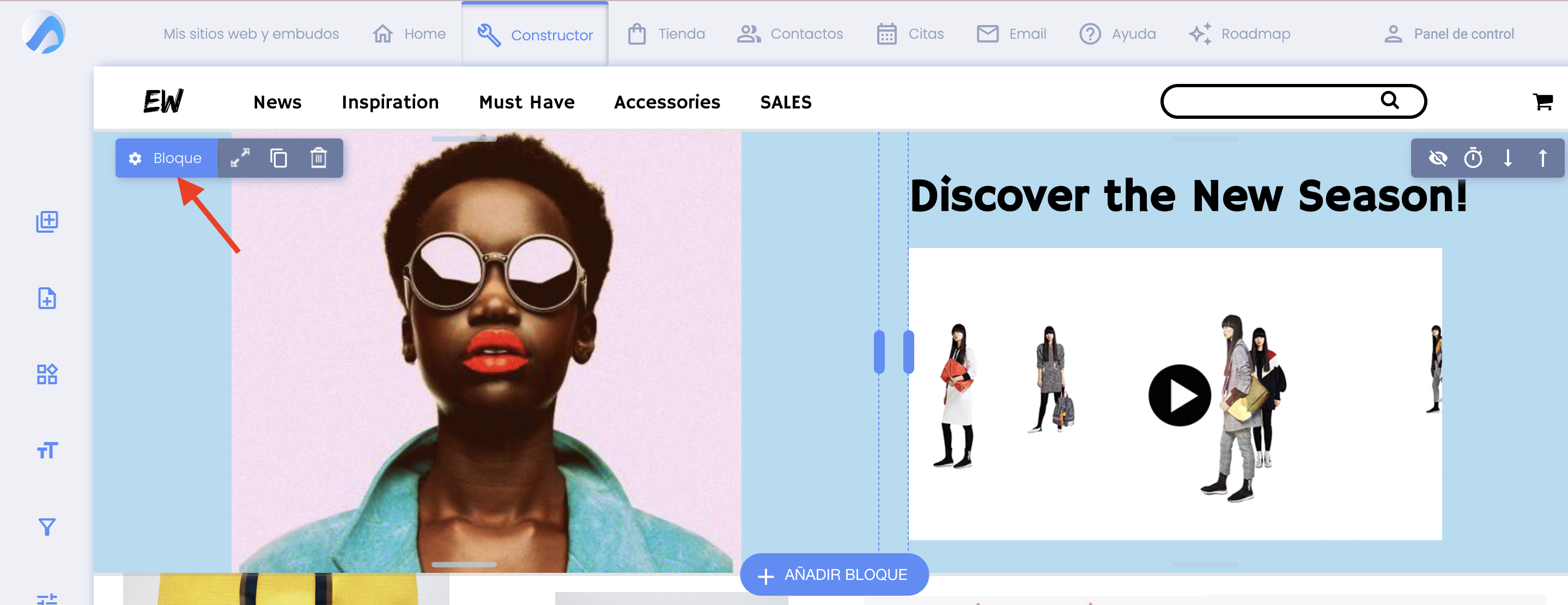Duplicate the block with copy icon
Viewport: 1568px width, 605px height.
[279, 158]
